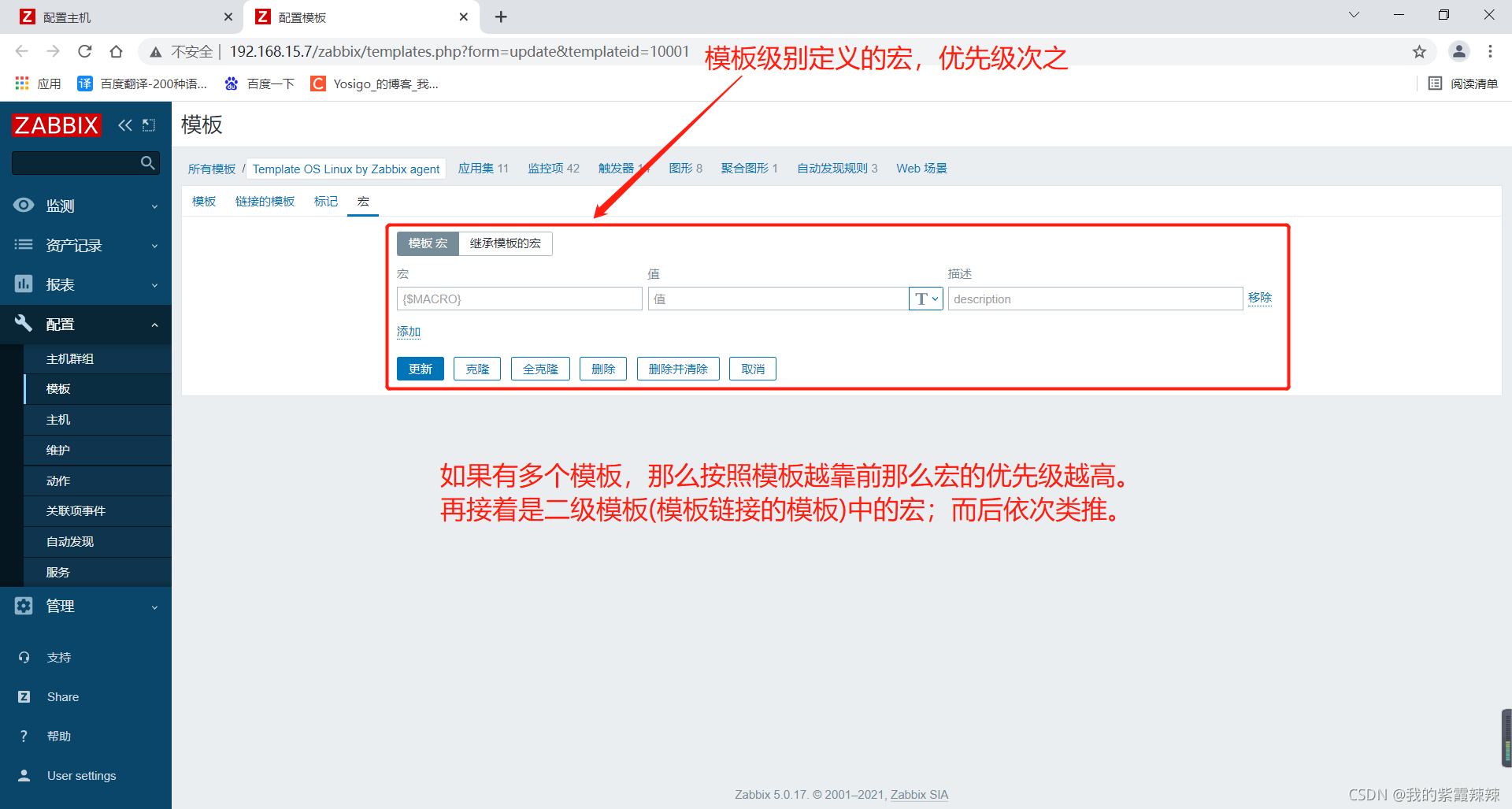Screen dimensions: 1512x809
Task: Open 服务 in configuration menu
Action: coord(98,572)
